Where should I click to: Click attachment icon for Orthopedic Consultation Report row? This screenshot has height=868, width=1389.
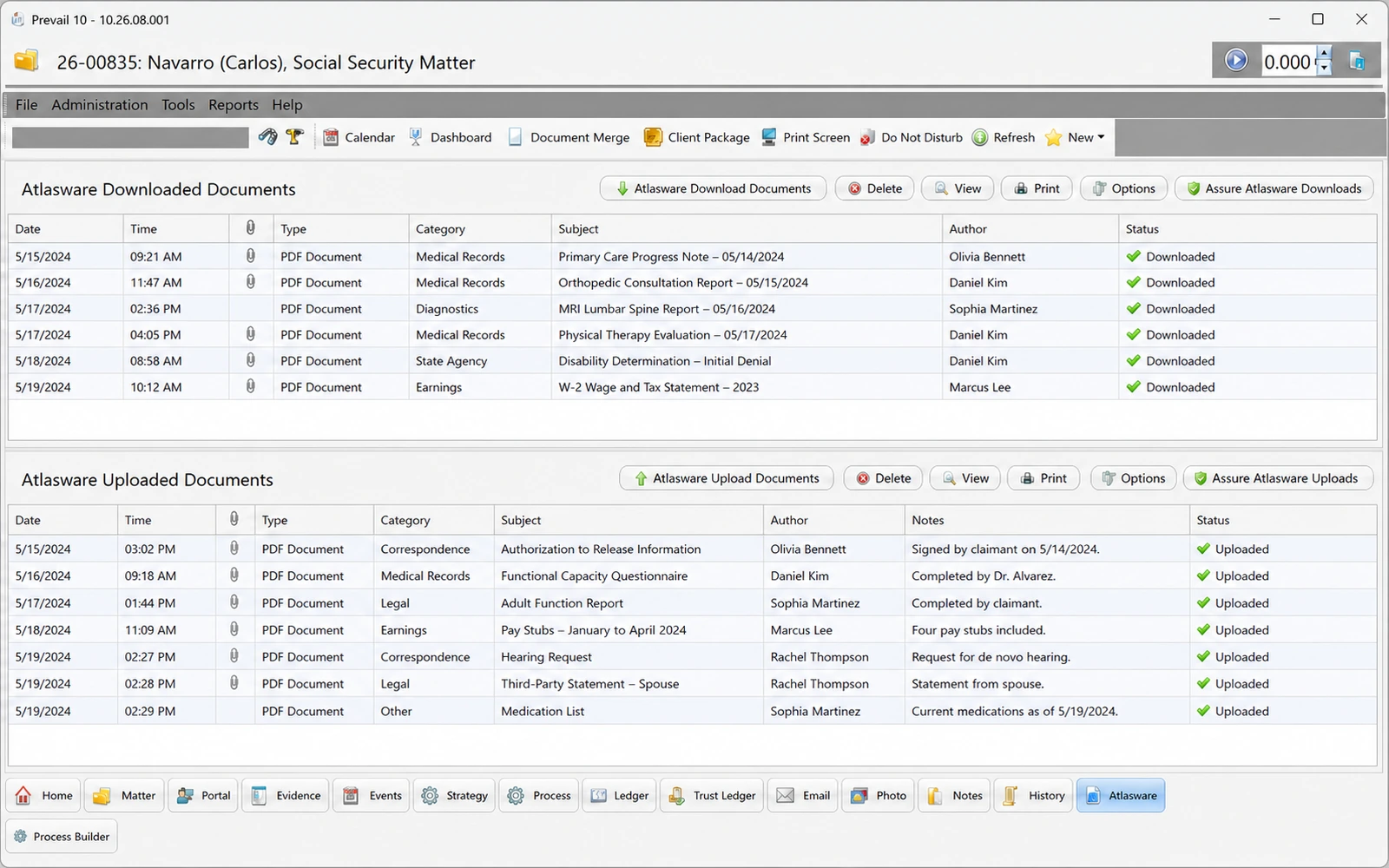(251, 282)
